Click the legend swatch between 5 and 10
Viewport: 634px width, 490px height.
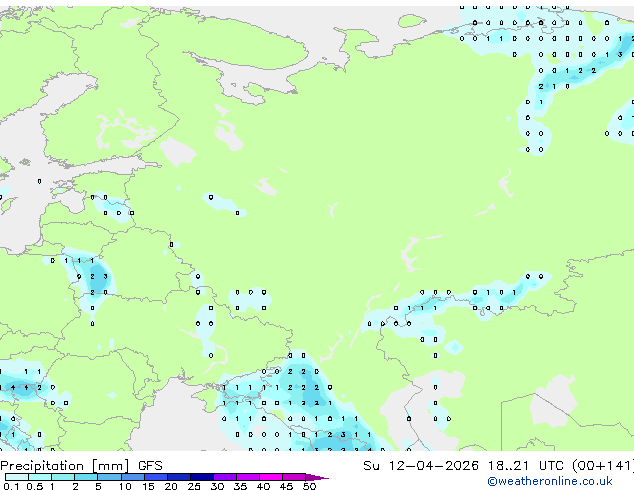pyautogui.click(x=110, y=477)
